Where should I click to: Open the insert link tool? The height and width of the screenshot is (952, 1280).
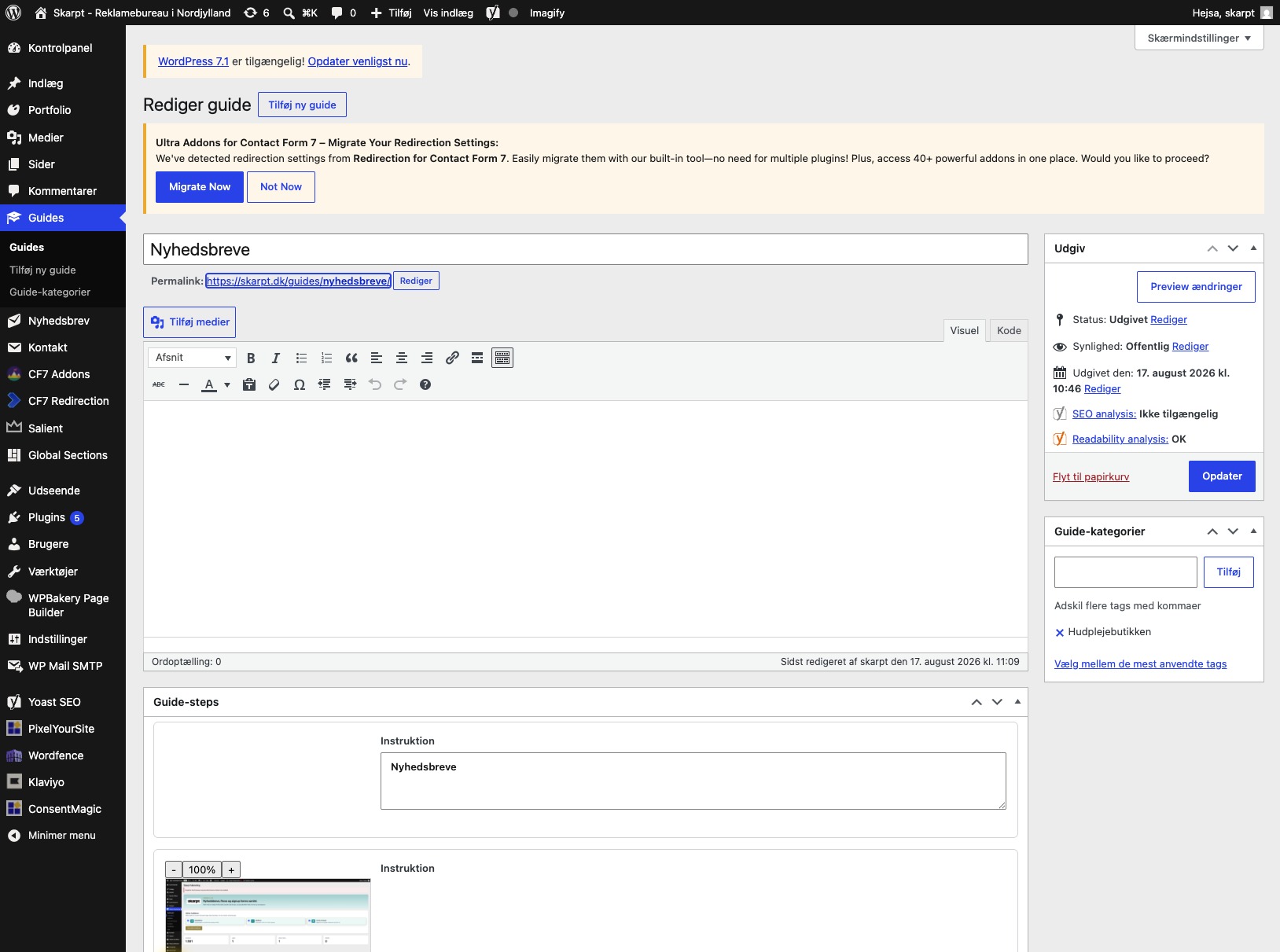[452, 358]
